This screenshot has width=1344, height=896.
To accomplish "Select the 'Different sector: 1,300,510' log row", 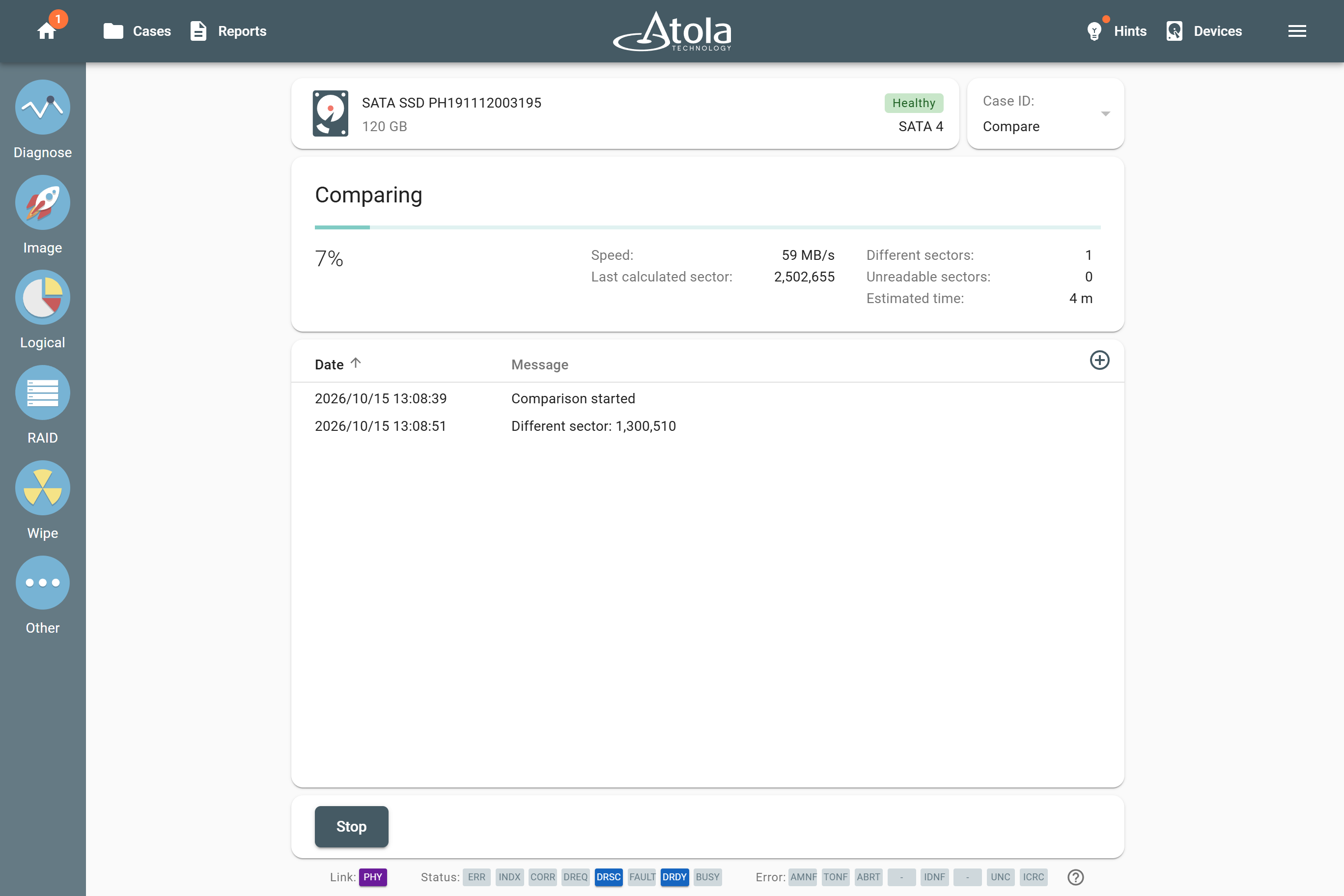I will 707,426.
